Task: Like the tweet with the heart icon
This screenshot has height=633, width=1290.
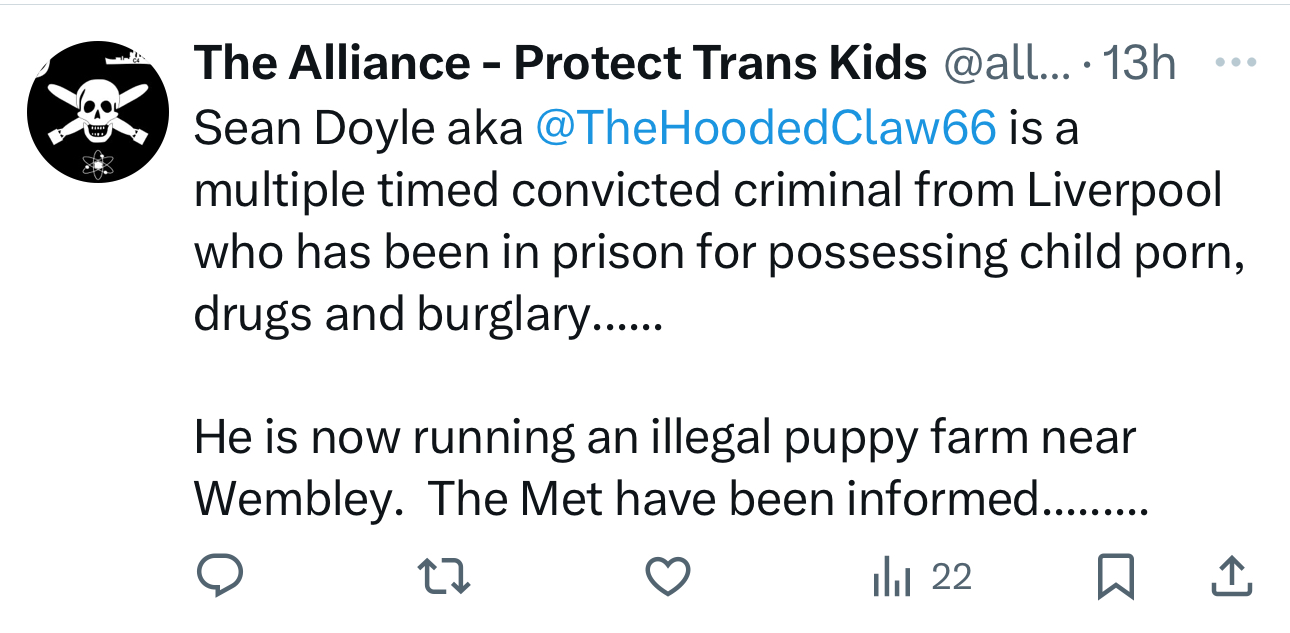Action: point(667,575)
